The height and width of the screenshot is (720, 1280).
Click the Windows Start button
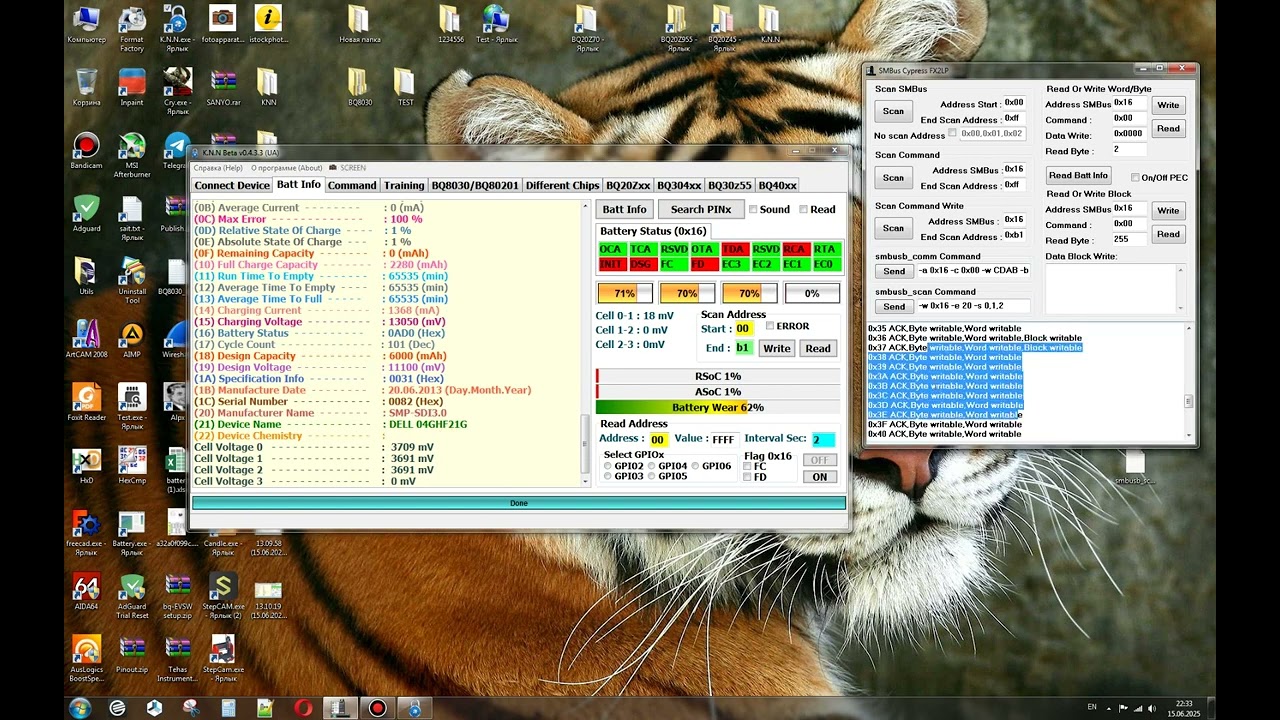point(79,708)
